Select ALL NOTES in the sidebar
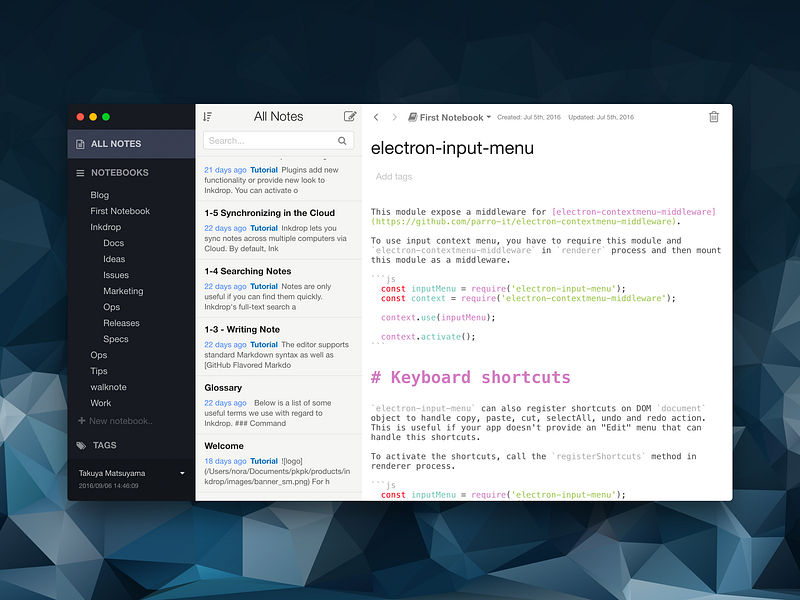Viewport: 800px width, 600px height. tap(131, 144)
